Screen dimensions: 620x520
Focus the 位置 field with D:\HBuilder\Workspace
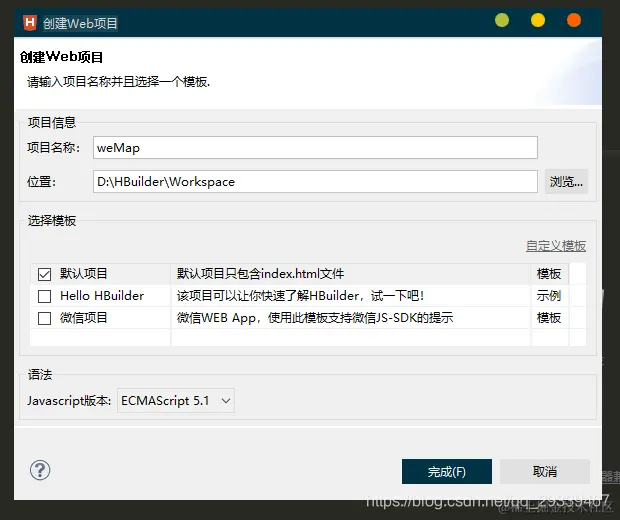[x=315, y=182]
